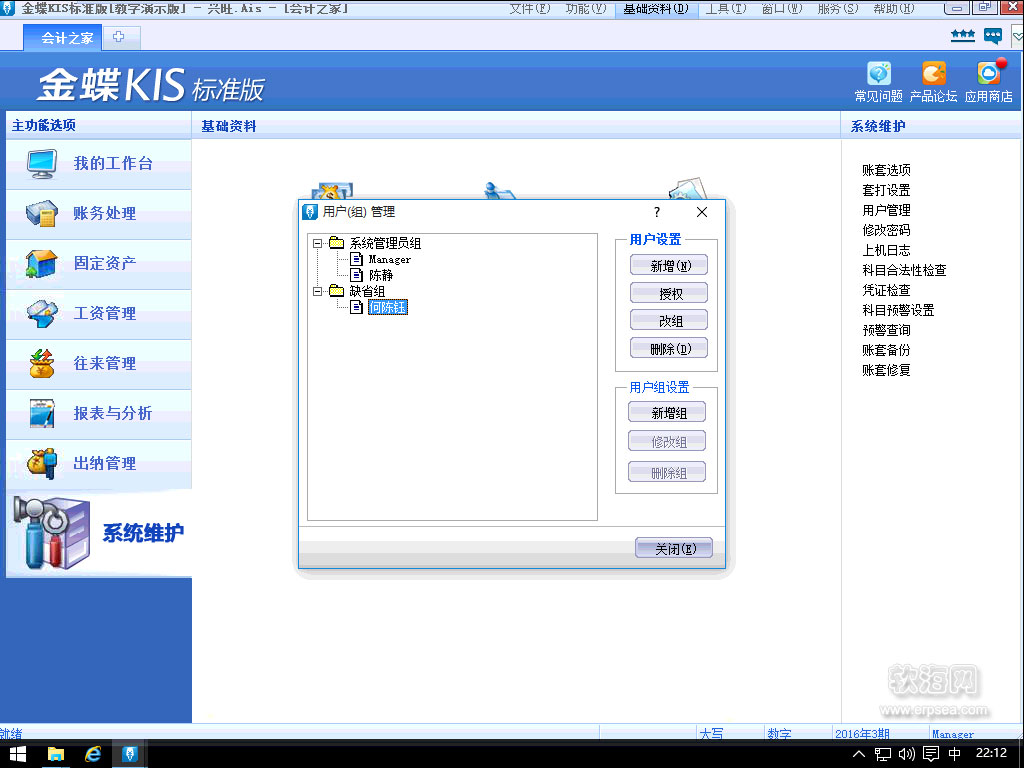Switch to the 会计之家 tab
This screenshot has width=1024, height=768.
pyautogui.click(x=63, y=38)
